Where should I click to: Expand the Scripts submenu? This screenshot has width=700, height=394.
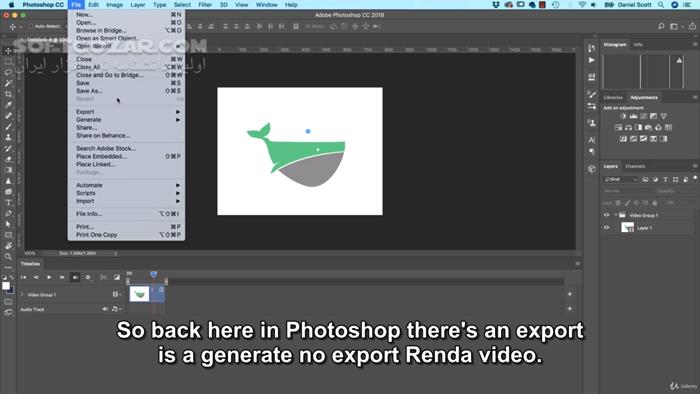coord(126,193)
